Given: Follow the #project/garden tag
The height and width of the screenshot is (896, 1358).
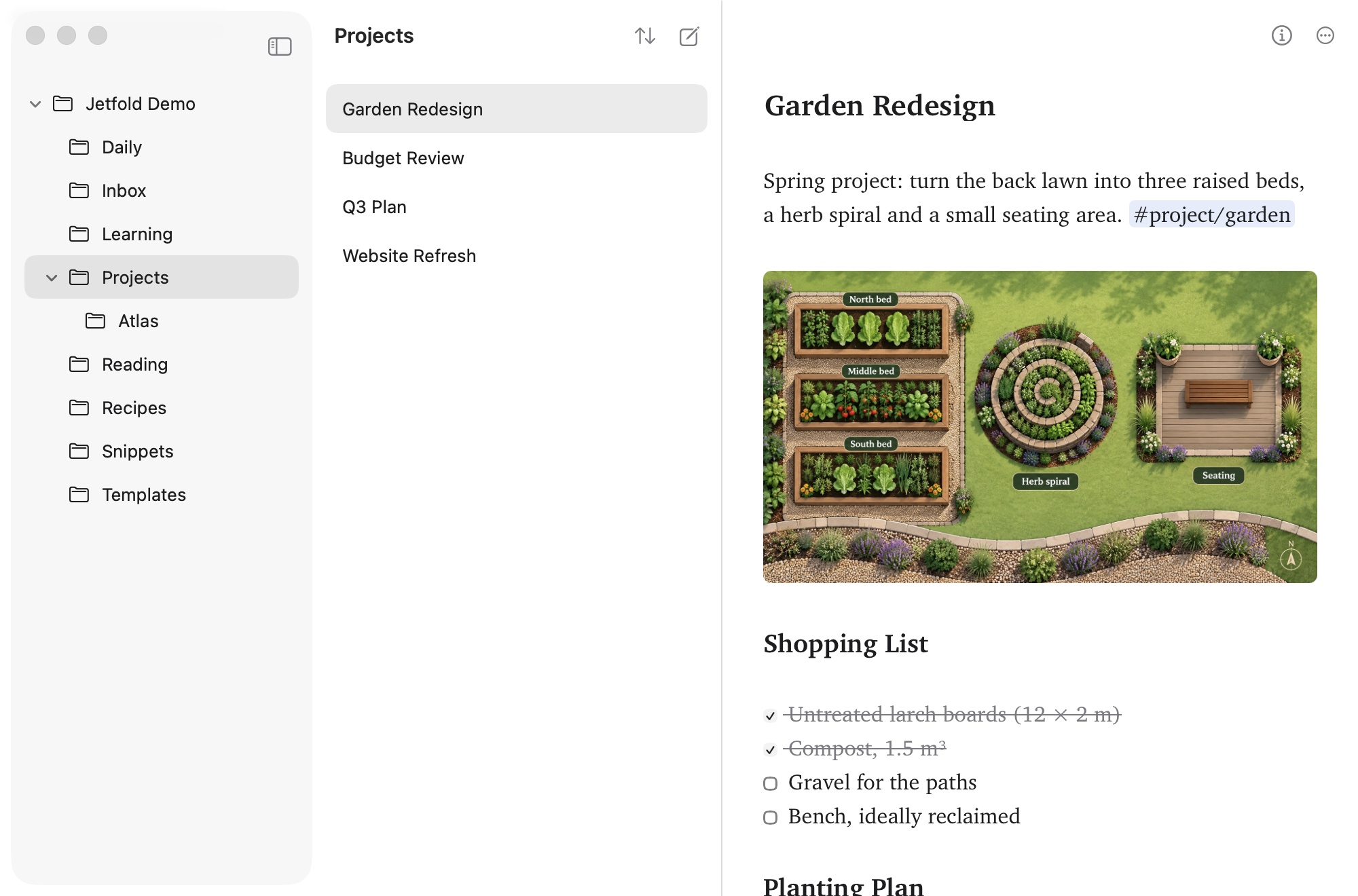Looking at the screenshot, I should (1212, 214).
